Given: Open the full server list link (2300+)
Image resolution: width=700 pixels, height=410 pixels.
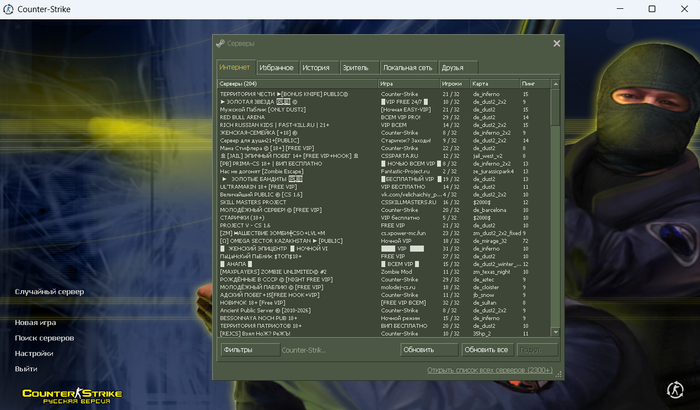Looking at the screenshot, I should pyautogui.click(x=489, y=370).
